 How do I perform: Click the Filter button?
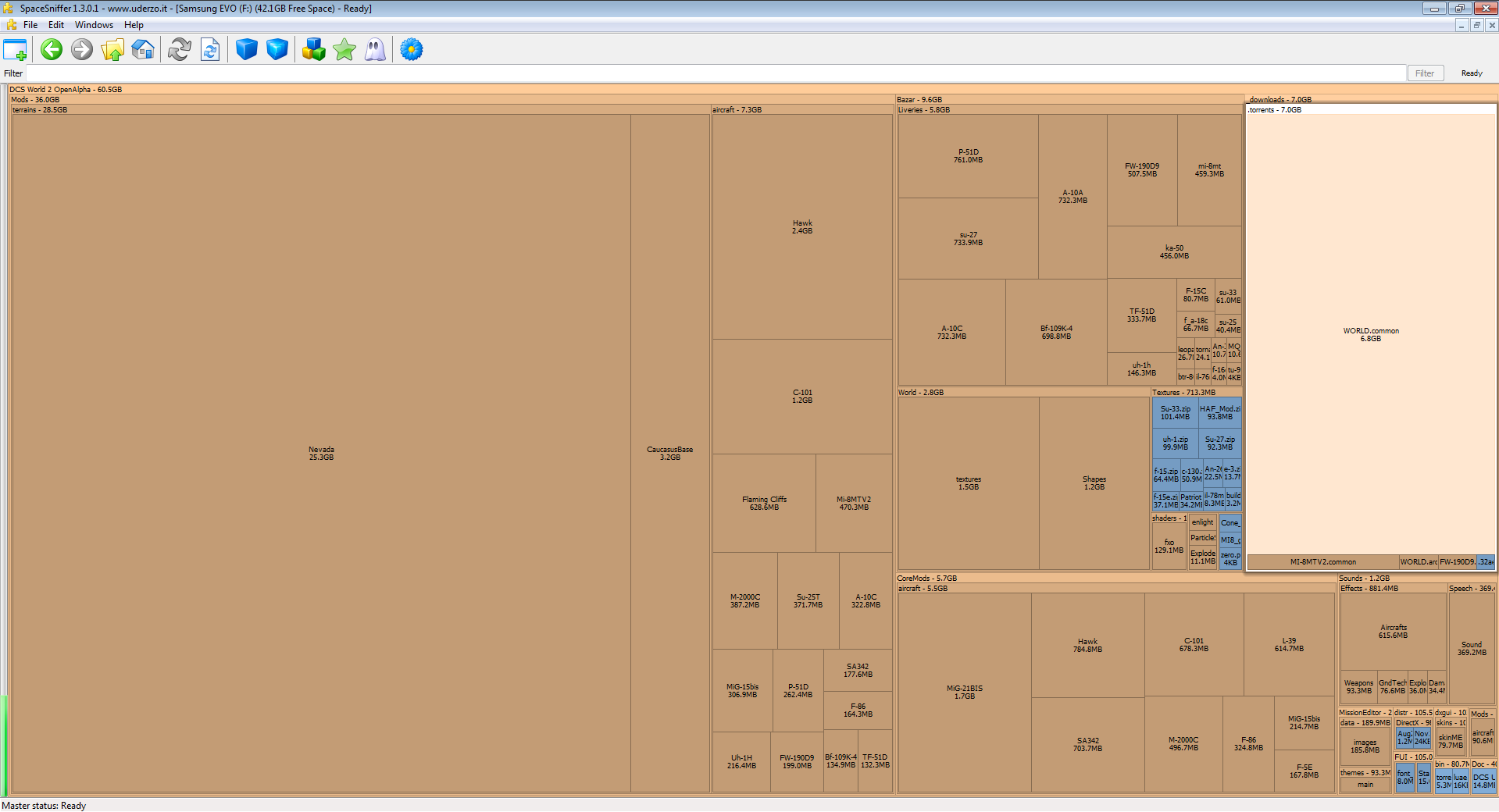[x=1425, y=73]
